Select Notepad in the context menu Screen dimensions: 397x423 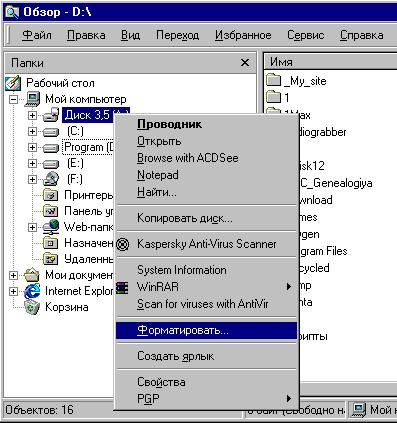(206, 175)
